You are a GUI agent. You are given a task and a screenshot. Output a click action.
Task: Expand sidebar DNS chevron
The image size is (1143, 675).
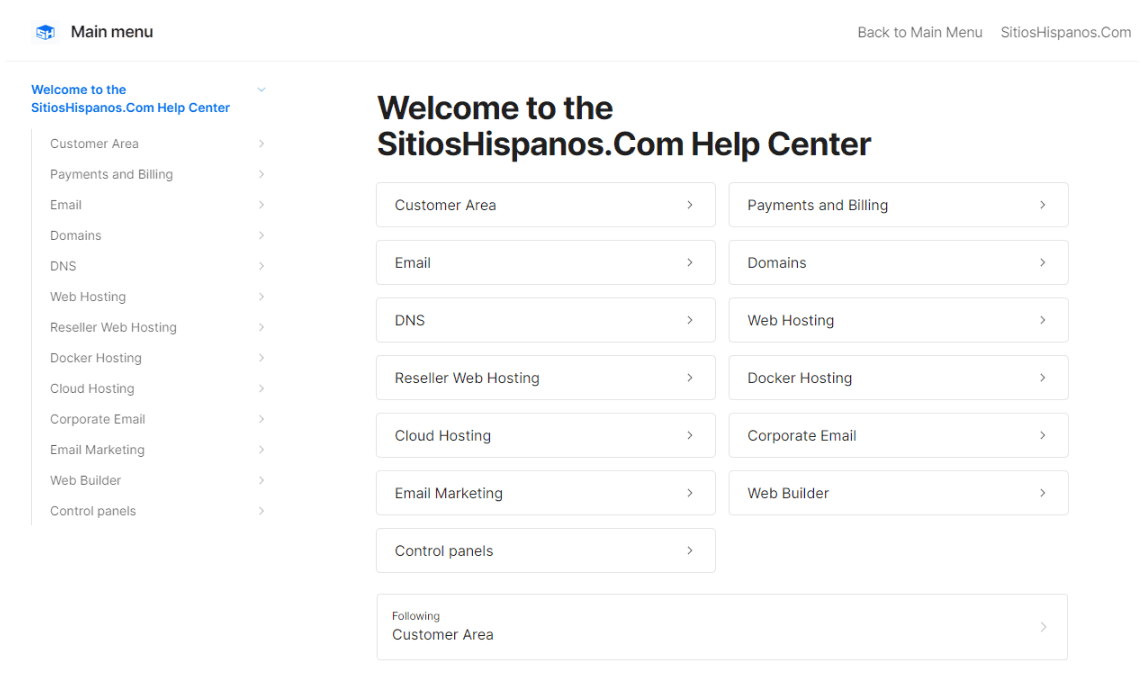pyautogui.click(x=261, y=266)
